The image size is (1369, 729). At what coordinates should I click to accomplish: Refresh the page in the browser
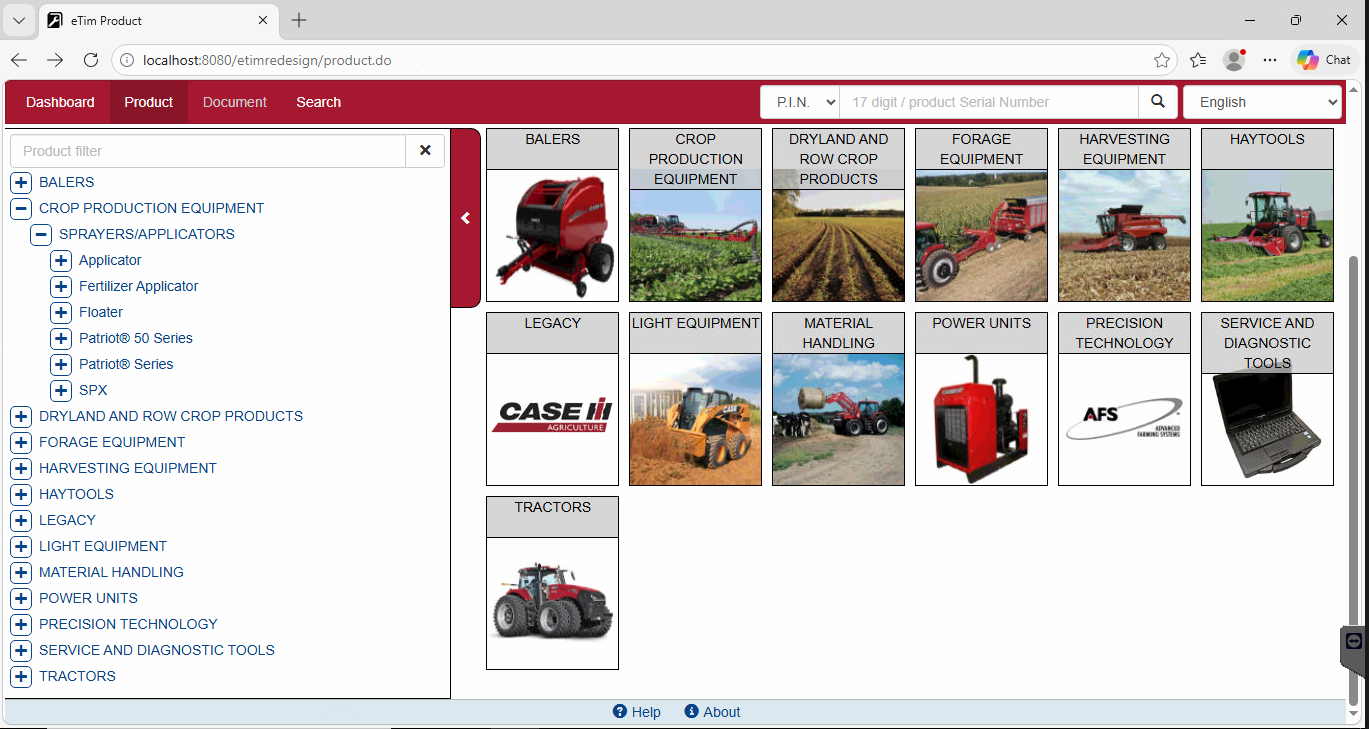click(91, 60)
